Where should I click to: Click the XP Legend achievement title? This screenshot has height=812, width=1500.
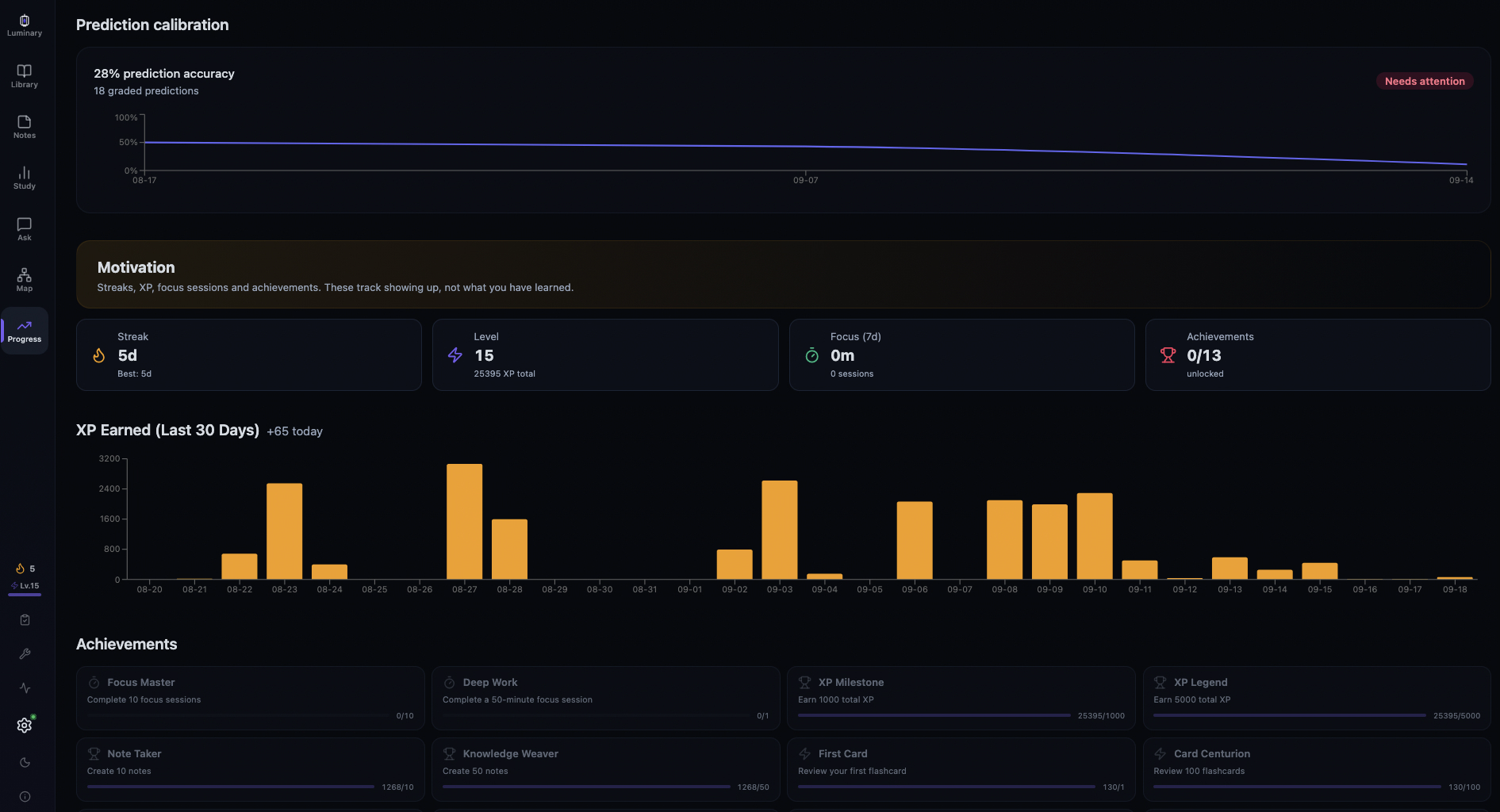(1200, 683)
